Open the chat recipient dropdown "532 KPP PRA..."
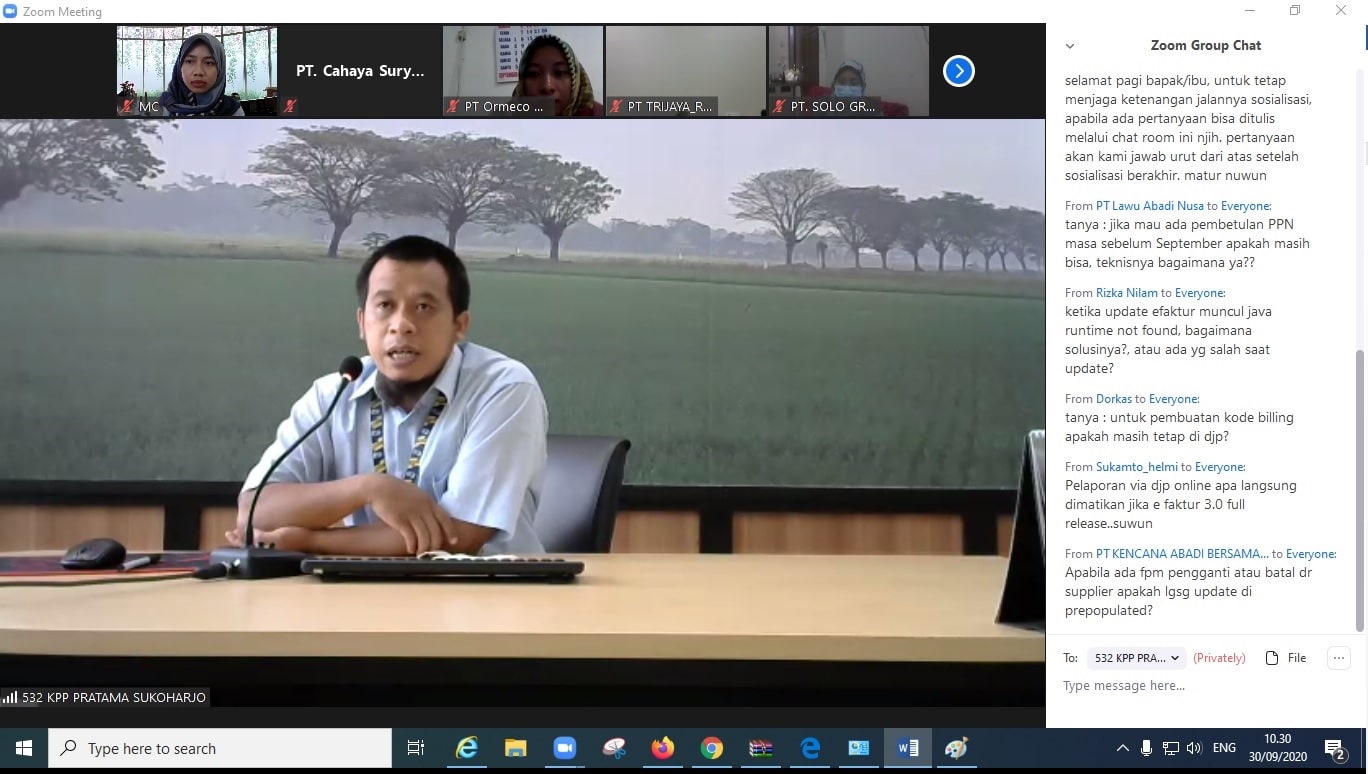 pyautogui.click(x=1136, y=658)
